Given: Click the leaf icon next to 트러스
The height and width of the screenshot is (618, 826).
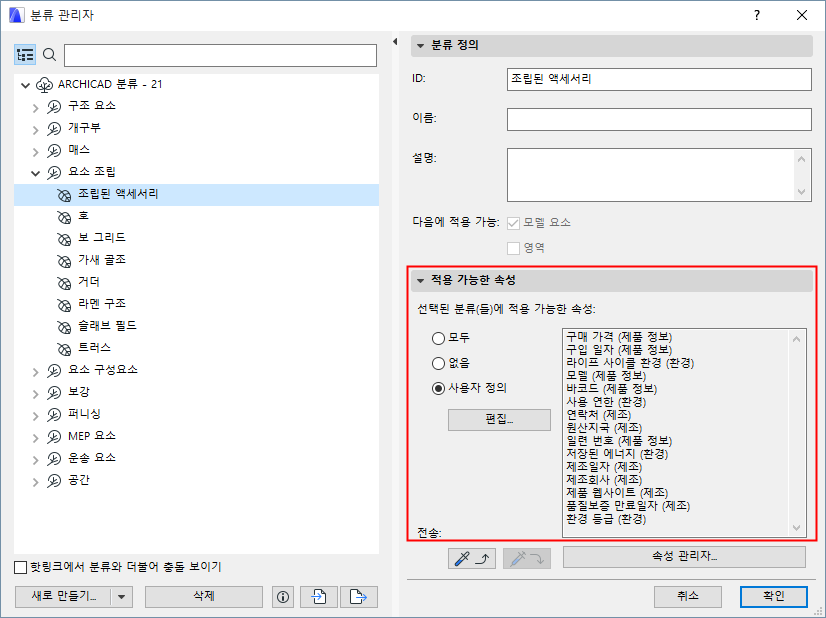Looking at the screenshot, I should (64, 349).
